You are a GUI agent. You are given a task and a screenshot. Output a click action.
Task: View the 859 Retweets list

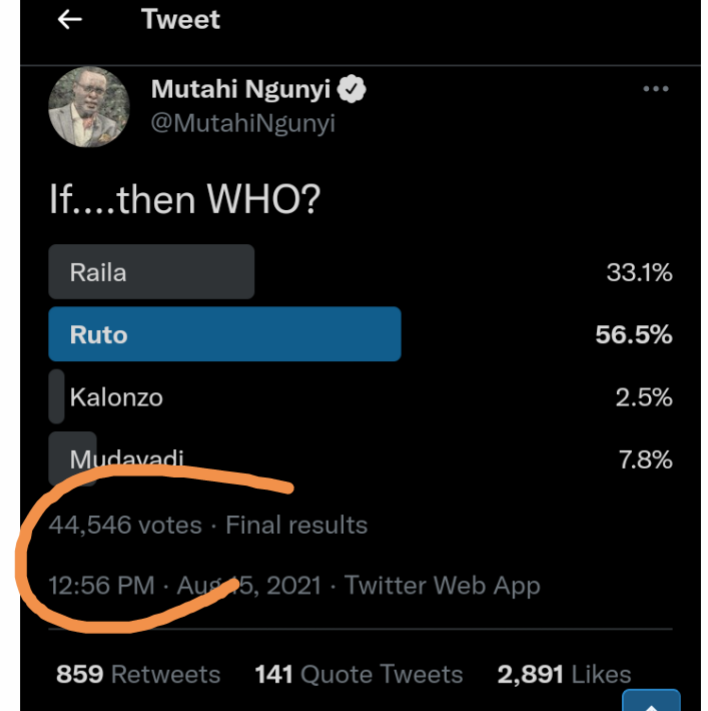(x=138, y=674)
